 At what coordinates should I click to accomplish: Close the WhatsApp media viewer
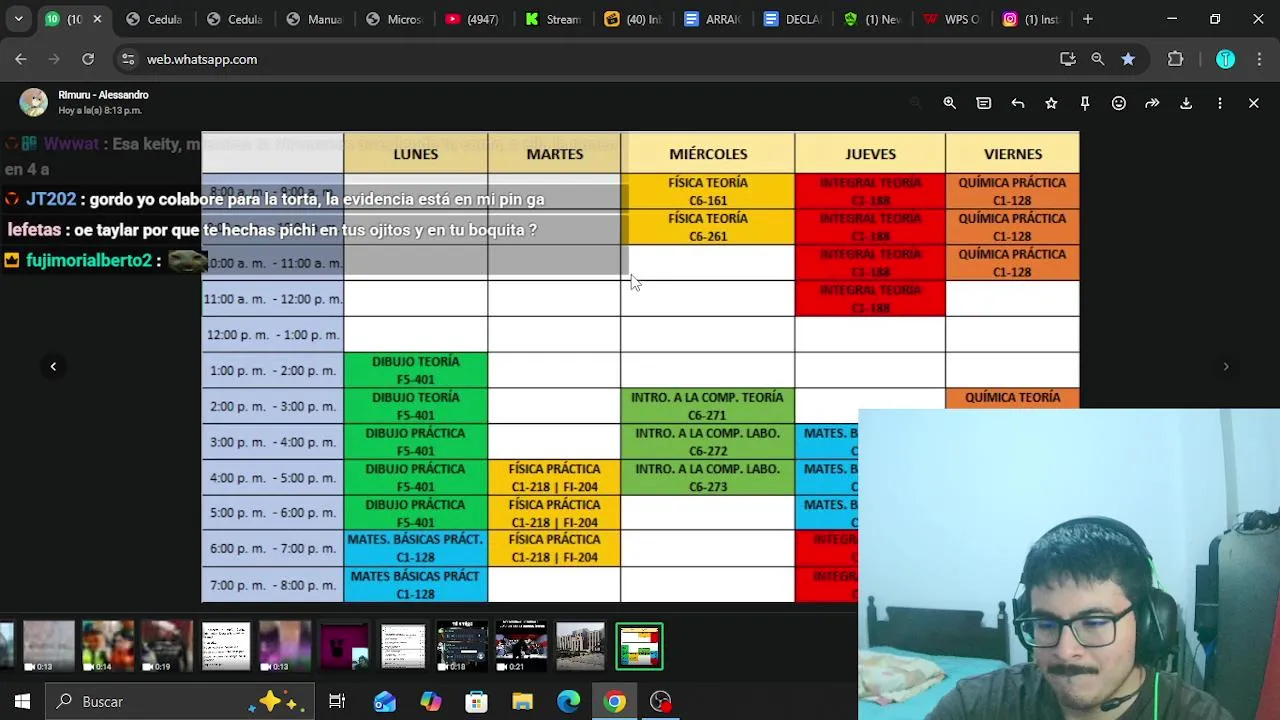pyautogui.click(x=1254, y=103)
